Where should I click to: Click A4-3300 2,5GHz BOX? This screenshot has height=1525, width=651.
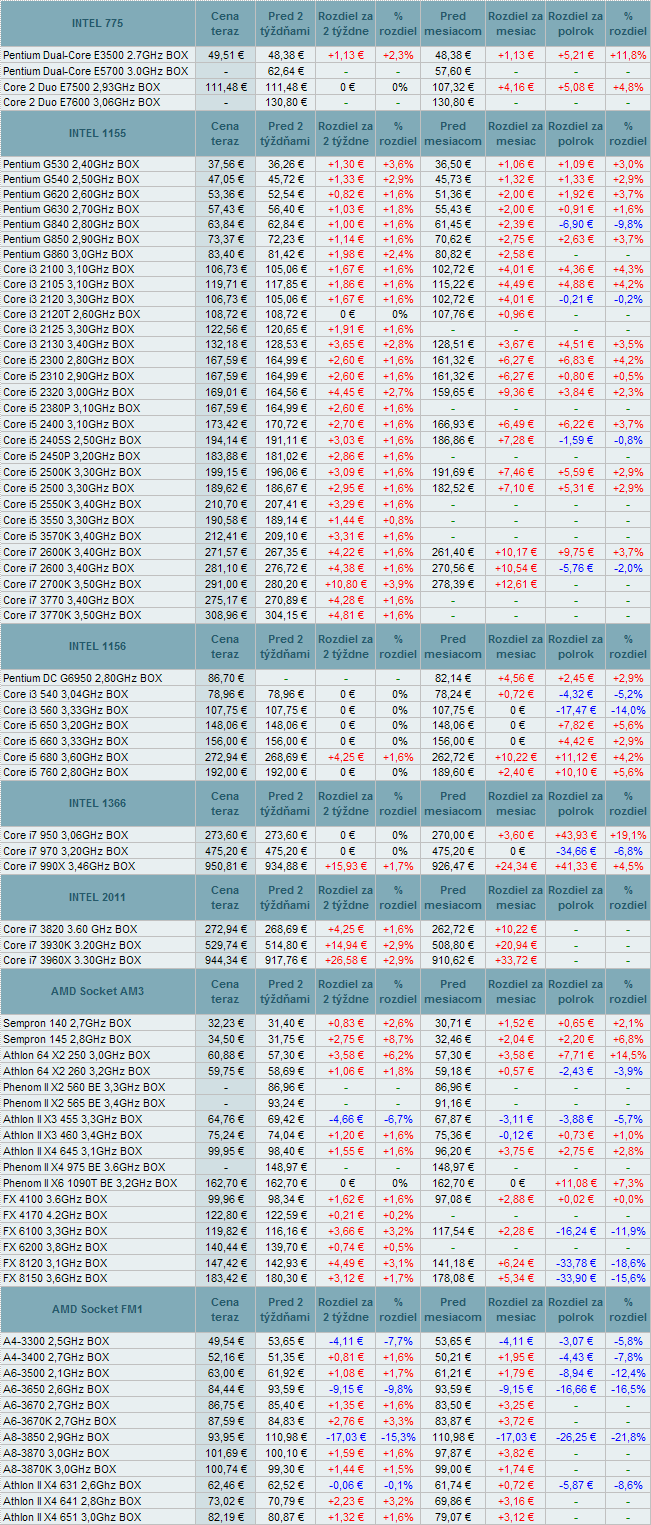pyautogui.click(x=57, y=1342)
